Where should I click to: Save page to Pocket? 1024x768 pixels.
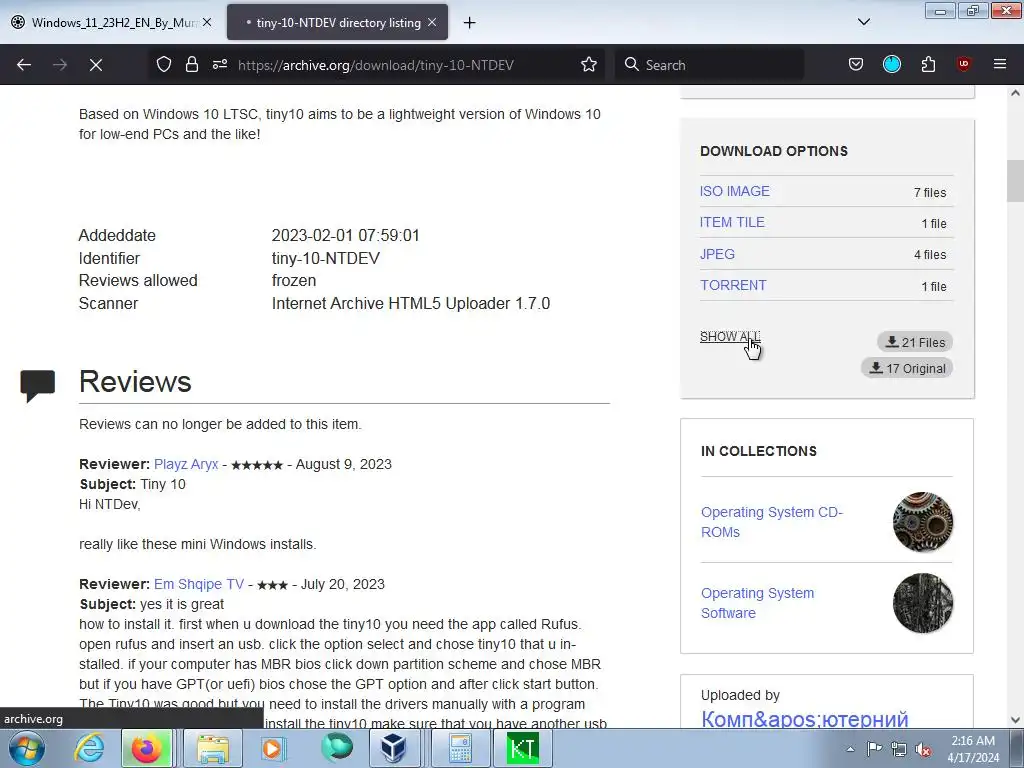(x=856, y=65)
